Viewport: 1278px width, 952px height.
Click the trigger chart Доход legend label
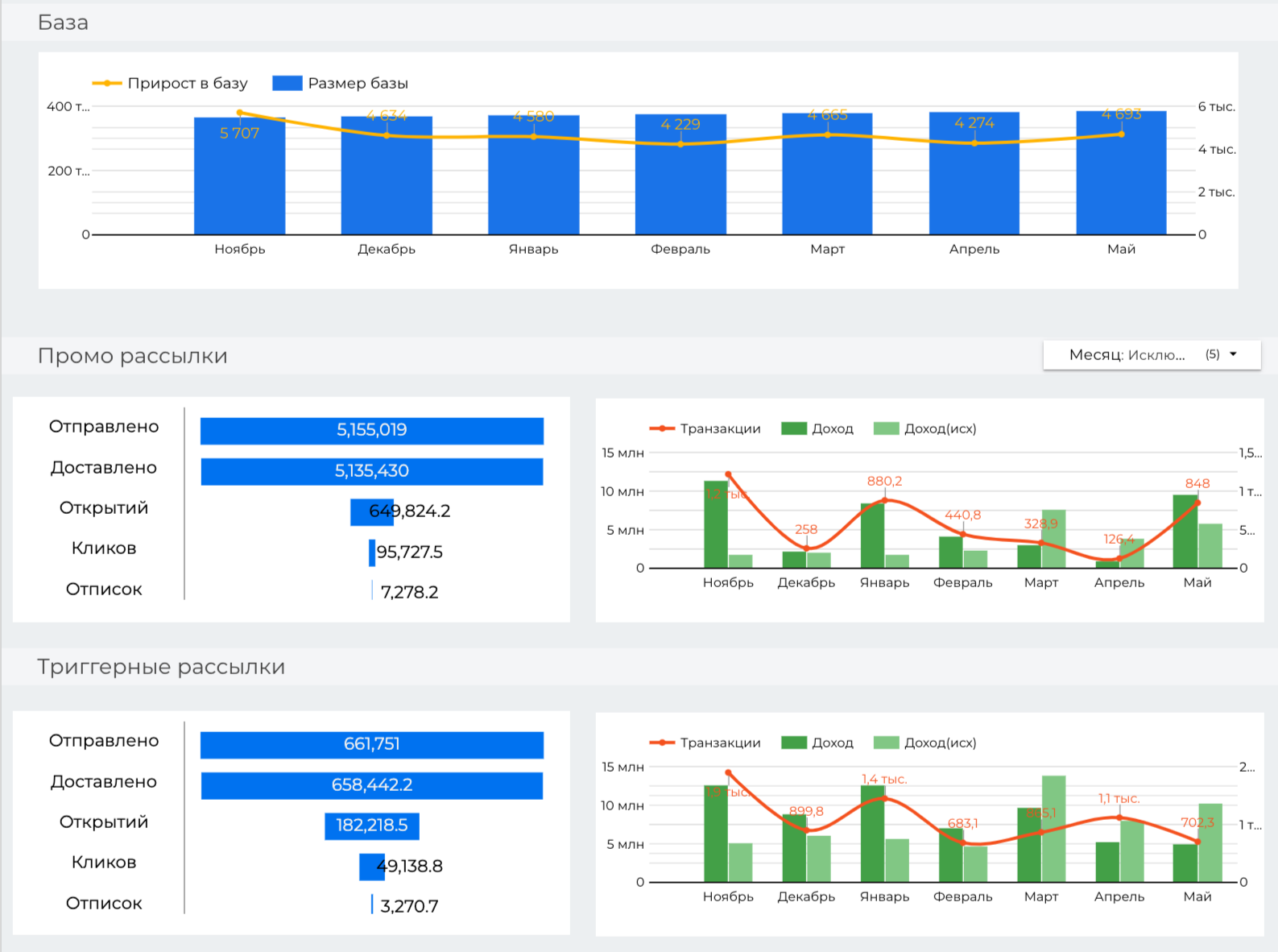coord(832,743)
